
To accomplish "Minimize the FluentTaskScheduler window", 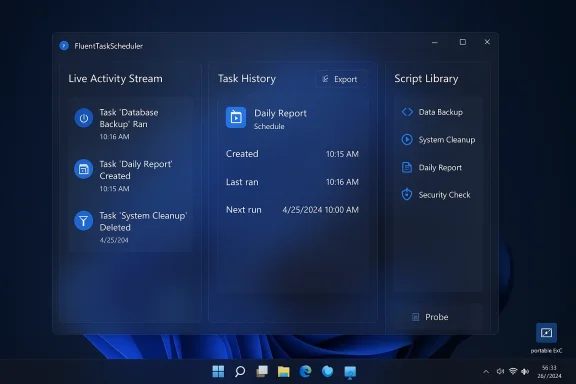I will tap(435, 42).
